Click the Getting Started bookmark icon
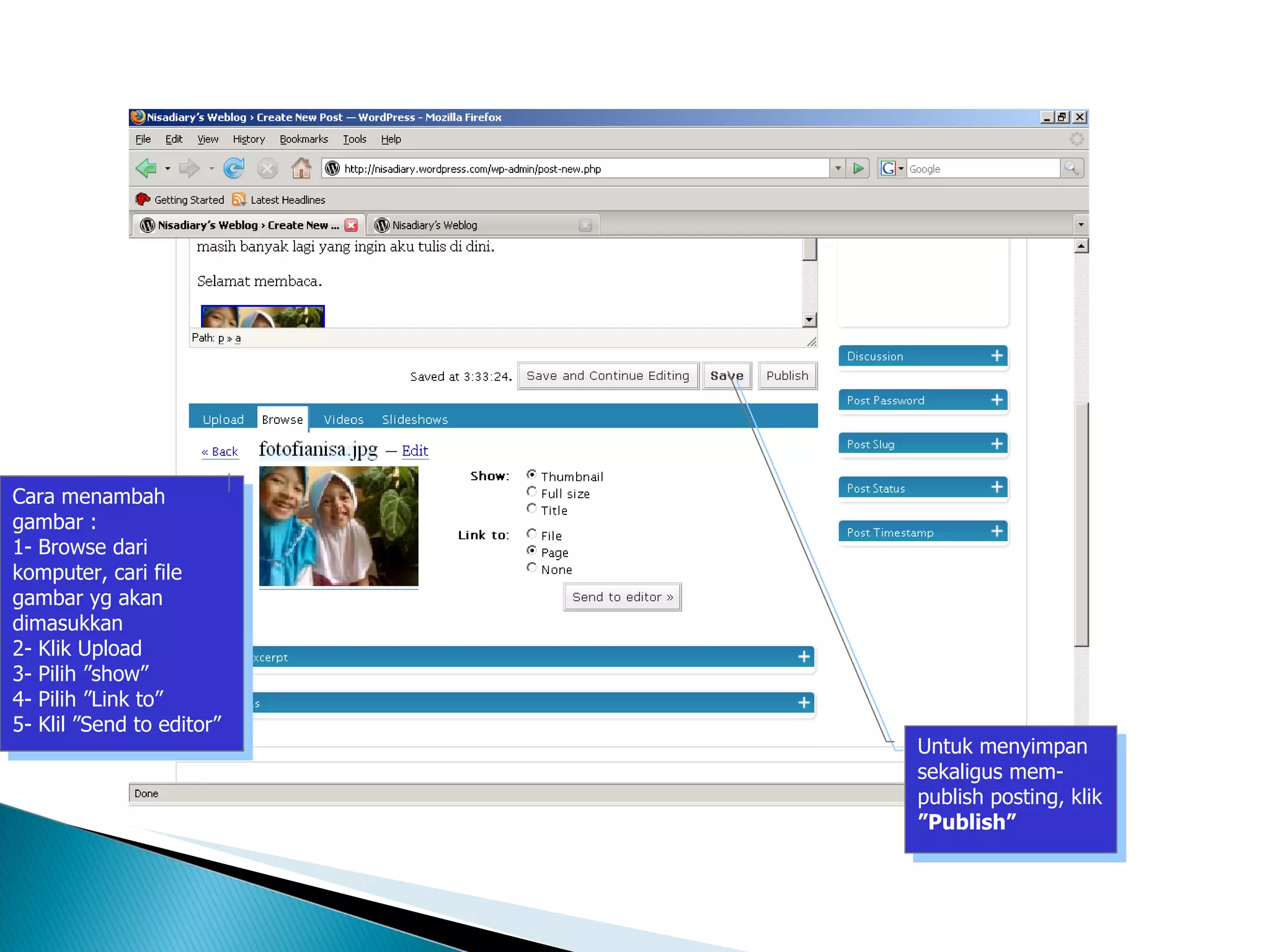The image size is (1270, 952). tap(143, 200)
